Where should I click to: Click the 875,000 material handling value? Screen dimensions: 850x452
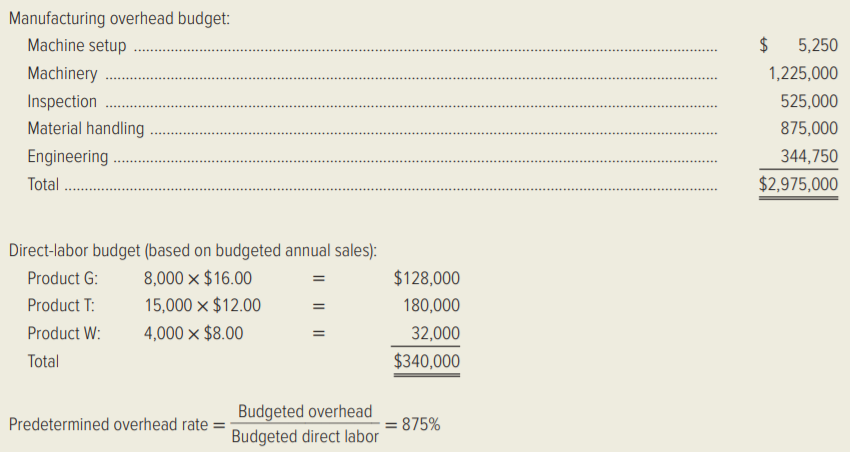pos(809,128)
